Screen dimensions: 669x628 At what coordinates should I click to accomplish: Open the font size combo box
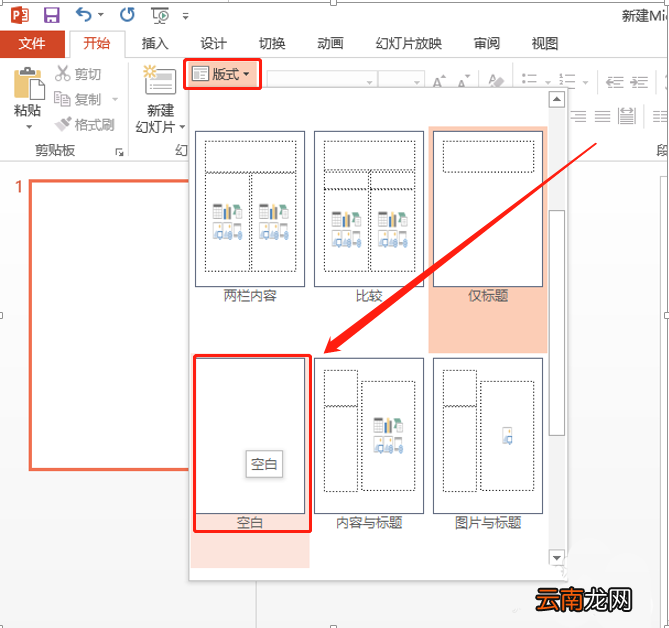point(401,79)
